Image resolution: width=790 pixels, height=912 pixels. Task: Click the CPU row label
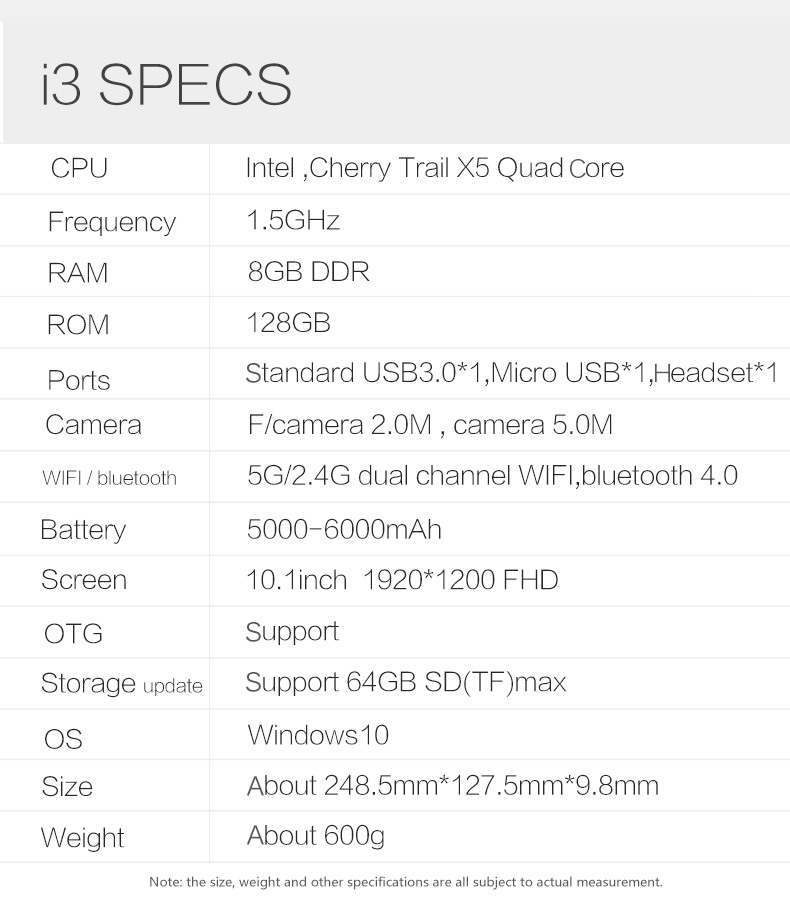point(78,168)
